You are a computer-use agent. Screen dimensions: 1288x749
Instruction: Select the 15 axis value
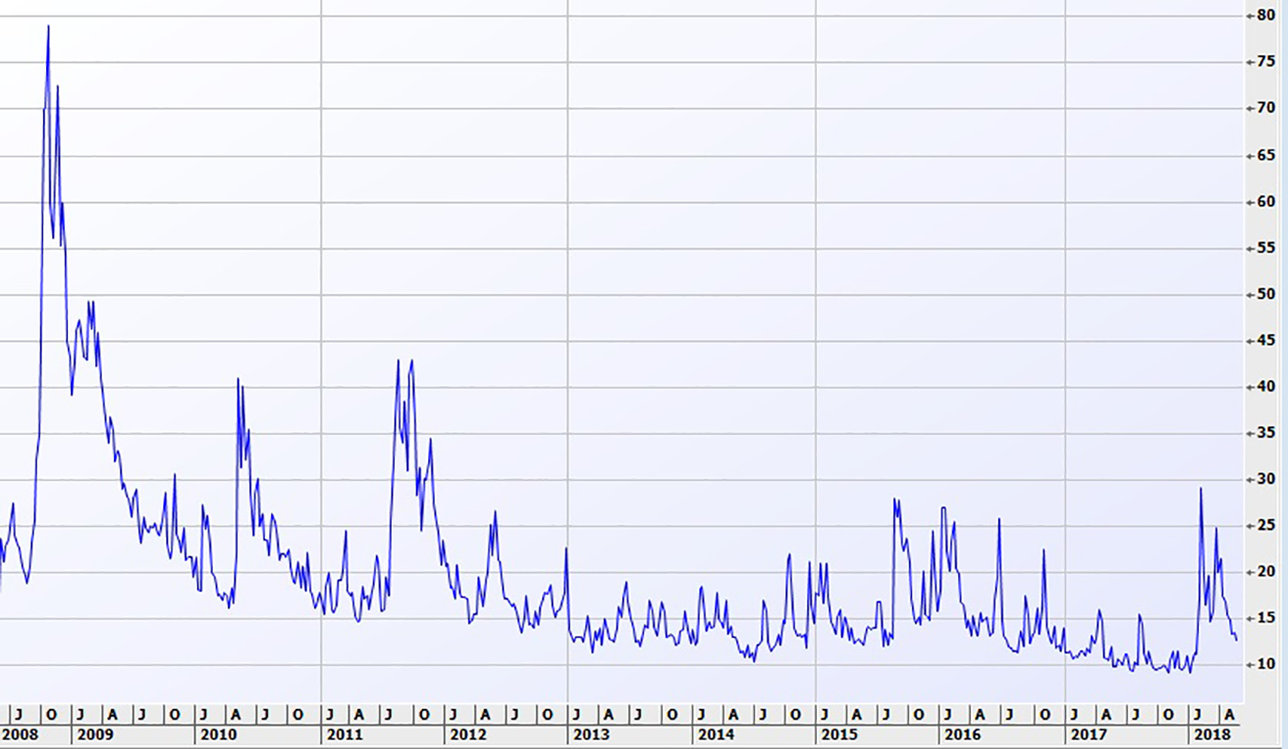click(1265, 618)
